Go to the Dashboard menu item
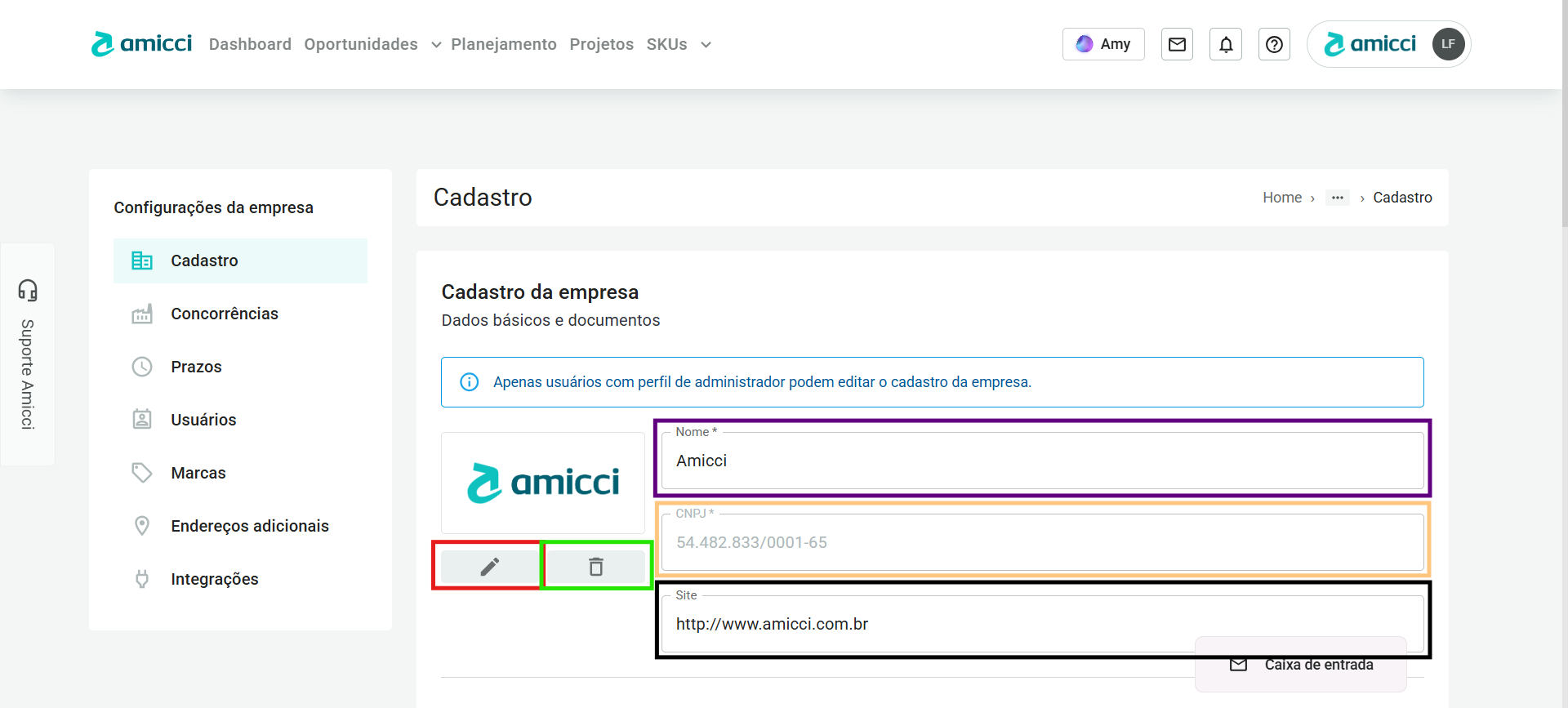The height and width of the screenshot is (708, 1568). tap(250, 44)
